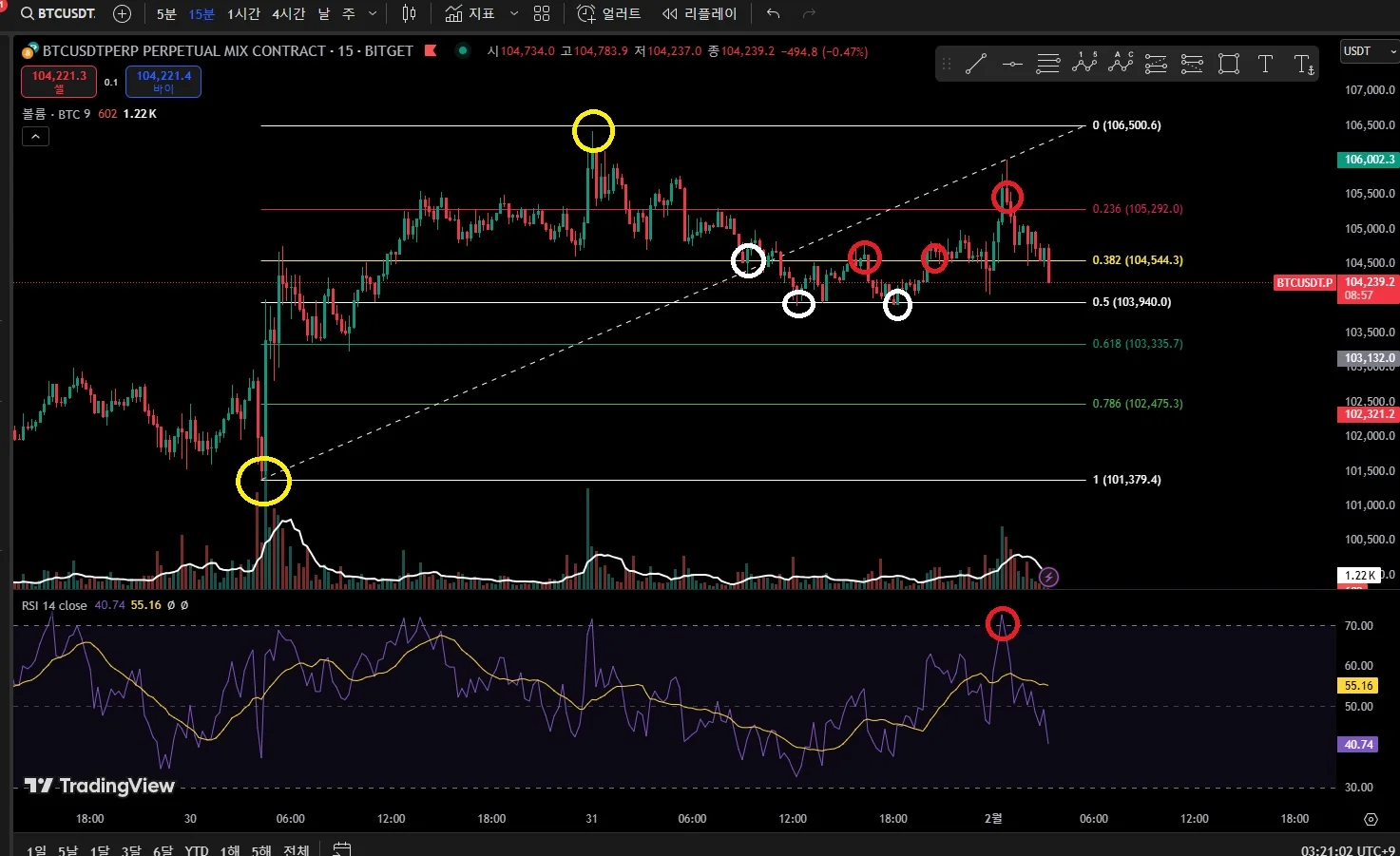The height and width of the screenshot is (856, 1400).
Task: Redo the last chart action
Action: point(810,13)
